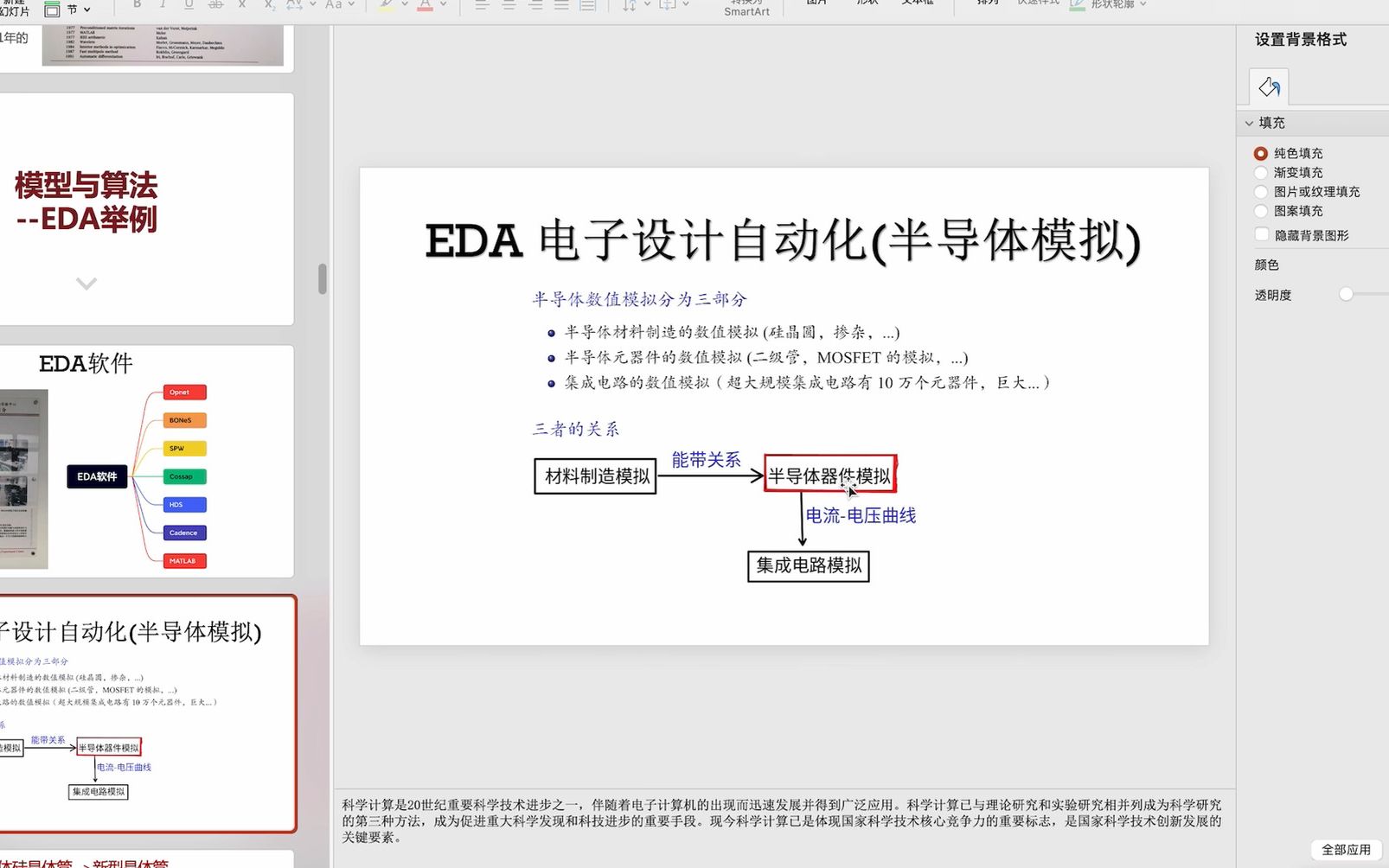Click the 集成电路模拟 box
The image size is (1389, 868).
click(809, 565)
